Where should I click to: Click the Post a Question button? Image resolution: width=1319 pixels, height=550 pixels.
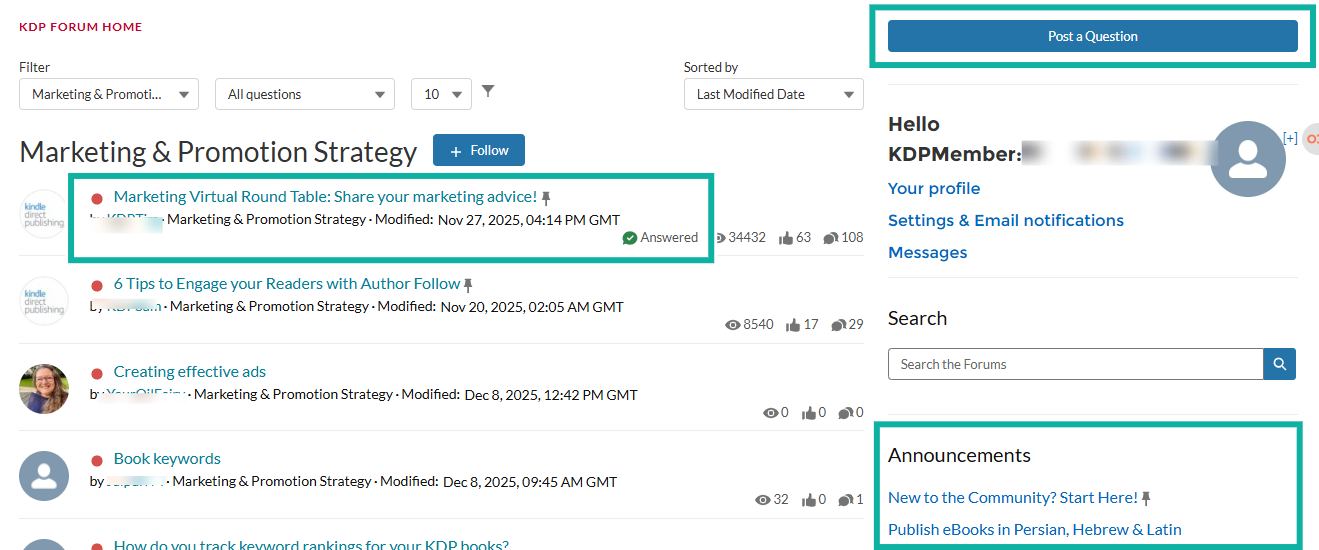pyautogui.click(x=1093, y=36)
